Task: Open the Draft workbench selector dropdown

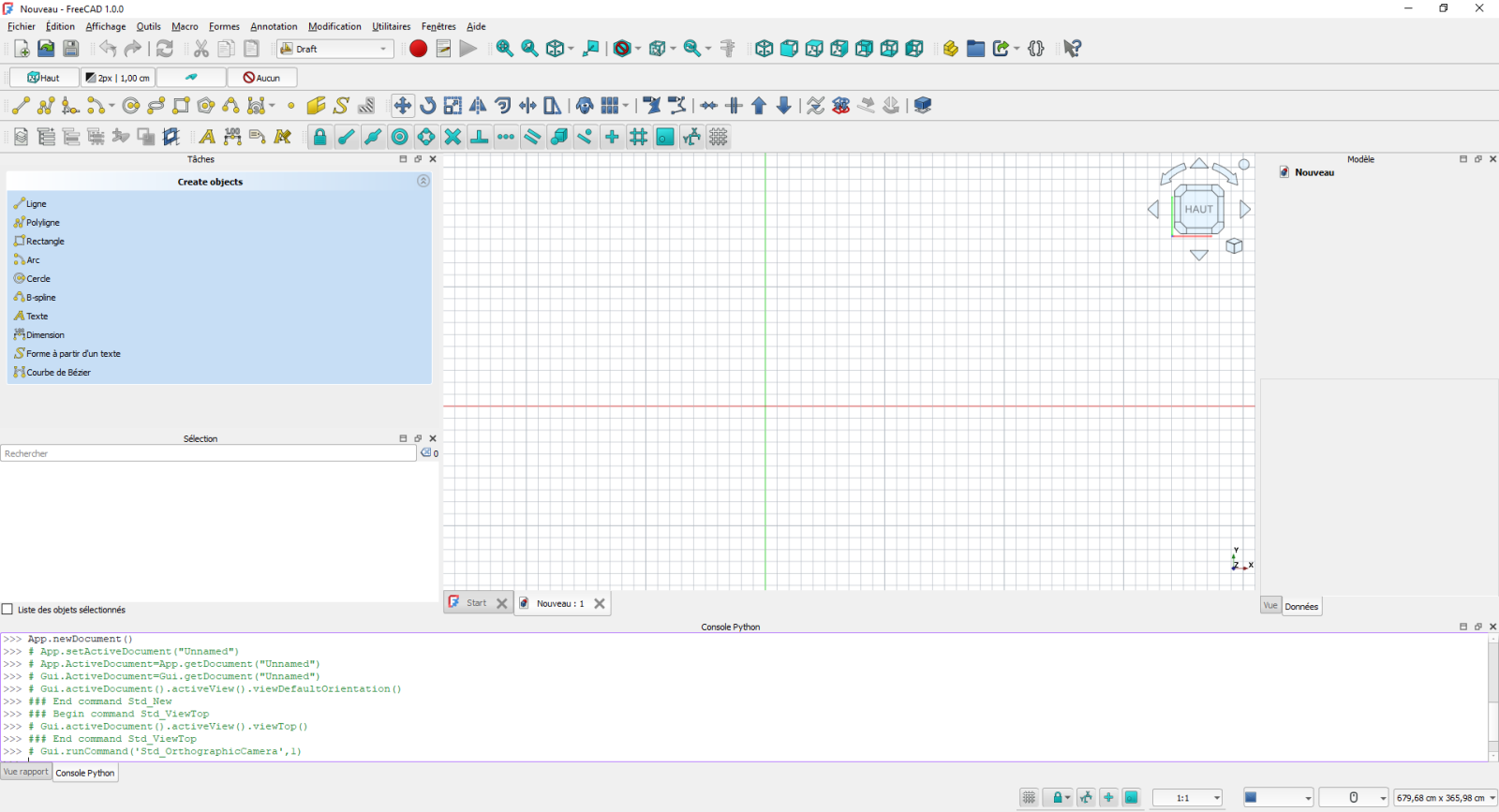Action: click(335, 49)
